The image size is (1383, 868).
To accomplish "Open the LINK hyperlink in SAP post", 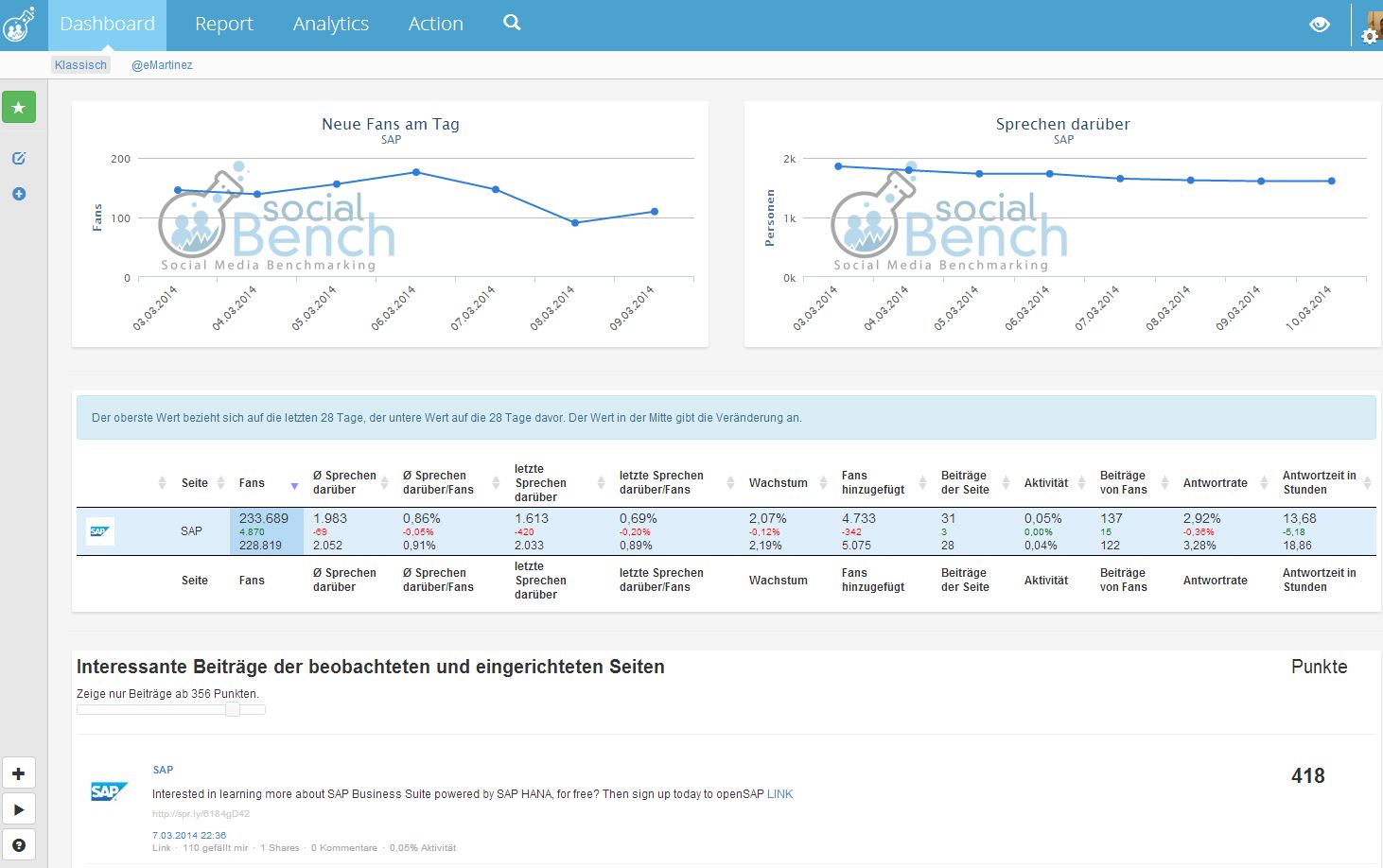I will coord(780,794).
